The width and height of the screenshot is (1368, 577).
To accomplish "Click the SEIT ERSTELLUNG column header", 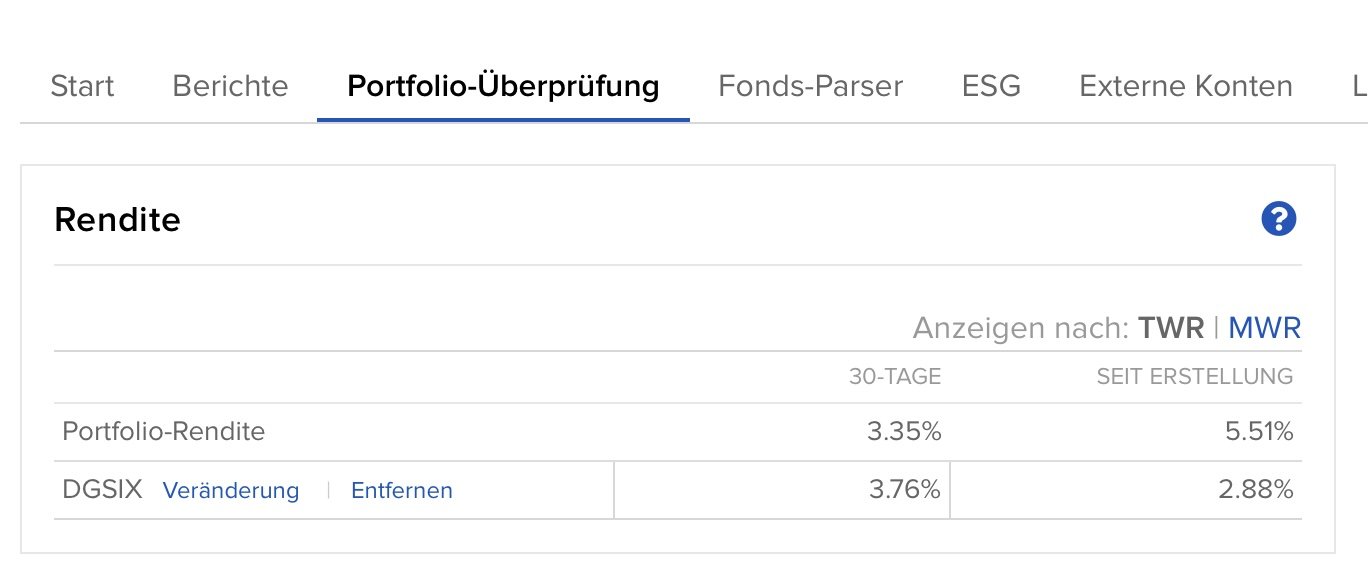I will (1194, 377).
